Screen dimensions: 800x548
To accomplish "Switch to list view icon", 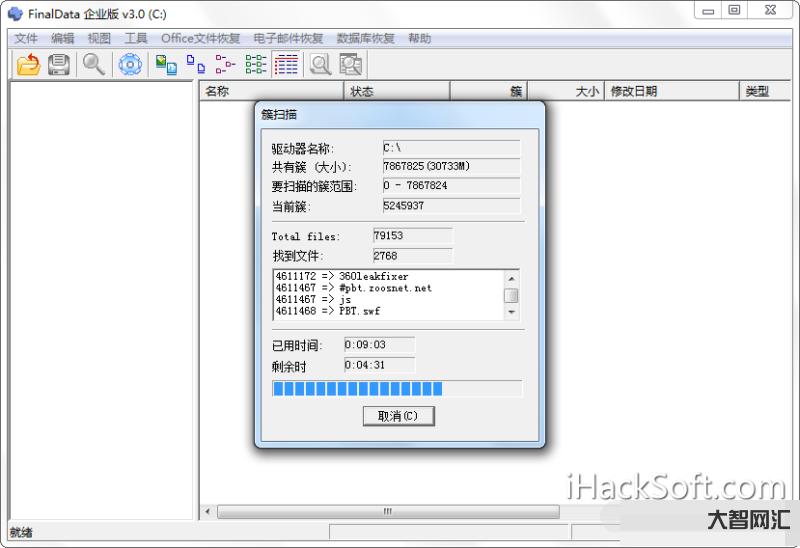I will coord(226,65).
